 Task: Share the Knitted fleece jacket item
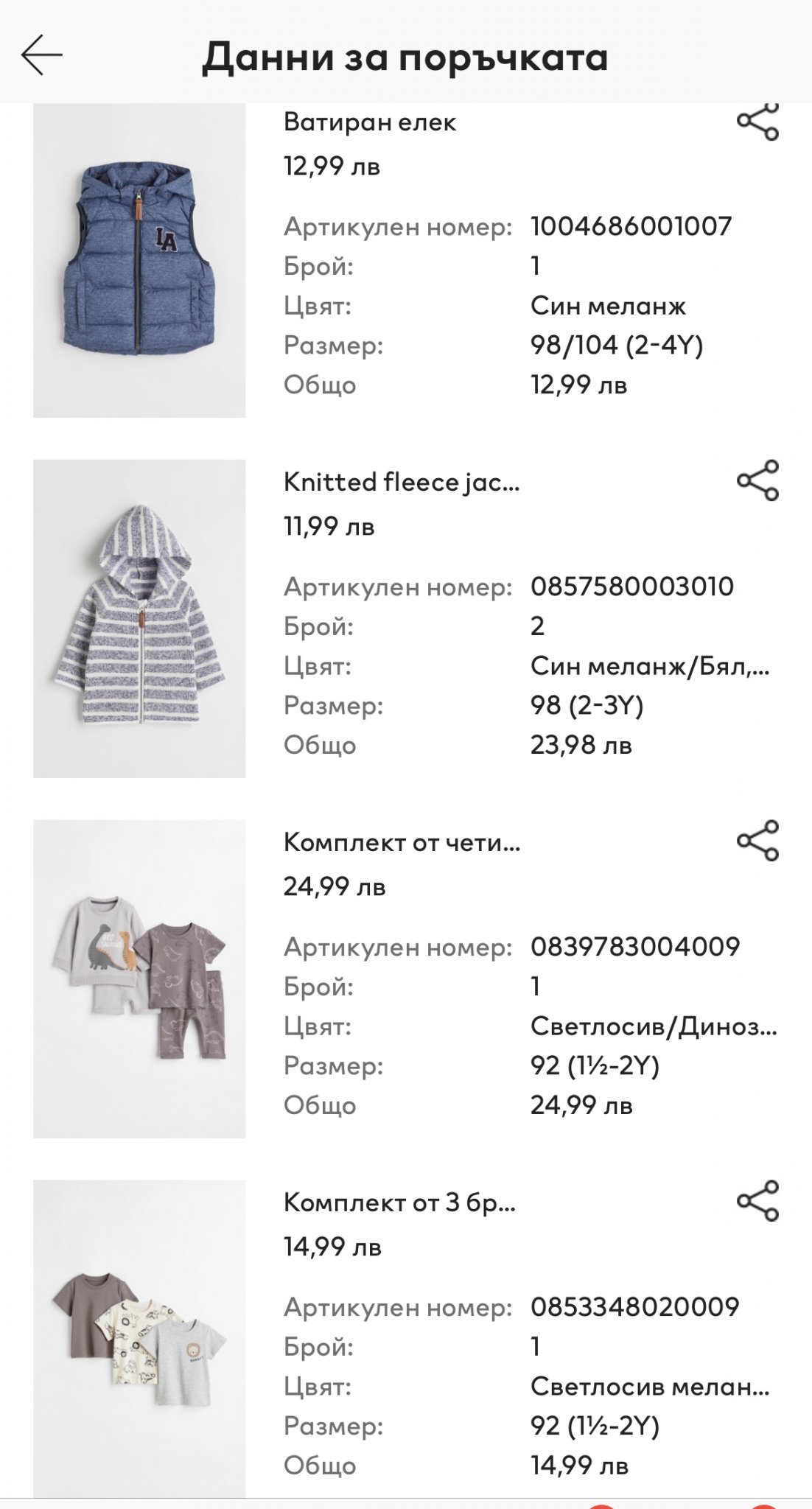coord(757,481)
